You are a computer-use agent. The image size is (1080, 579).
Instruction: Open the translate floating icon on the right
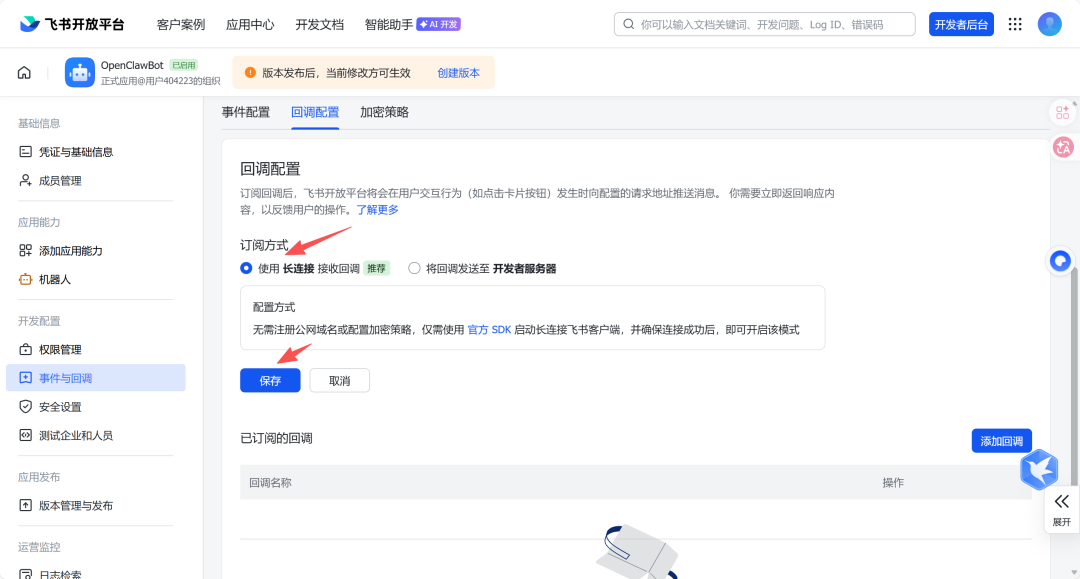tap(1063, 146)
